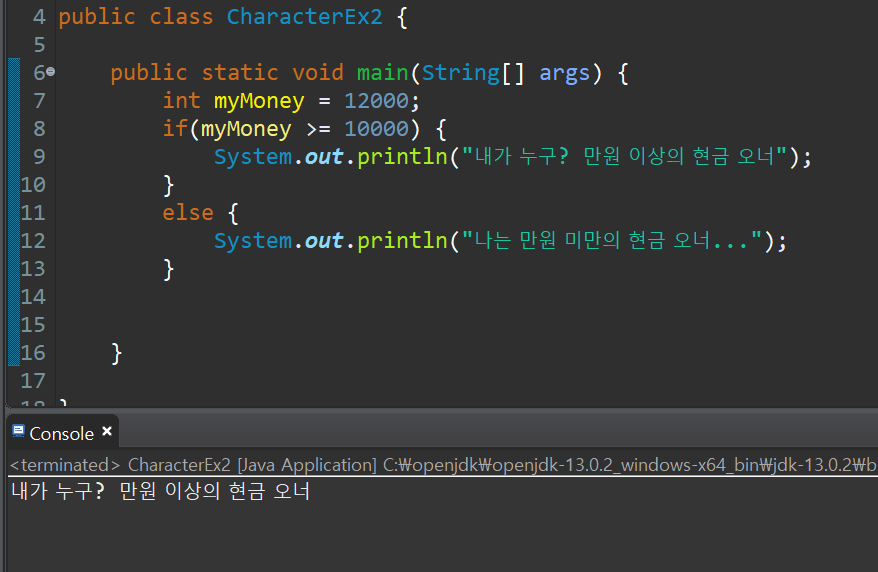Click the else keyword on line 11
The image size is (878, 572).
pyautogui.click(x=188, y=213)
